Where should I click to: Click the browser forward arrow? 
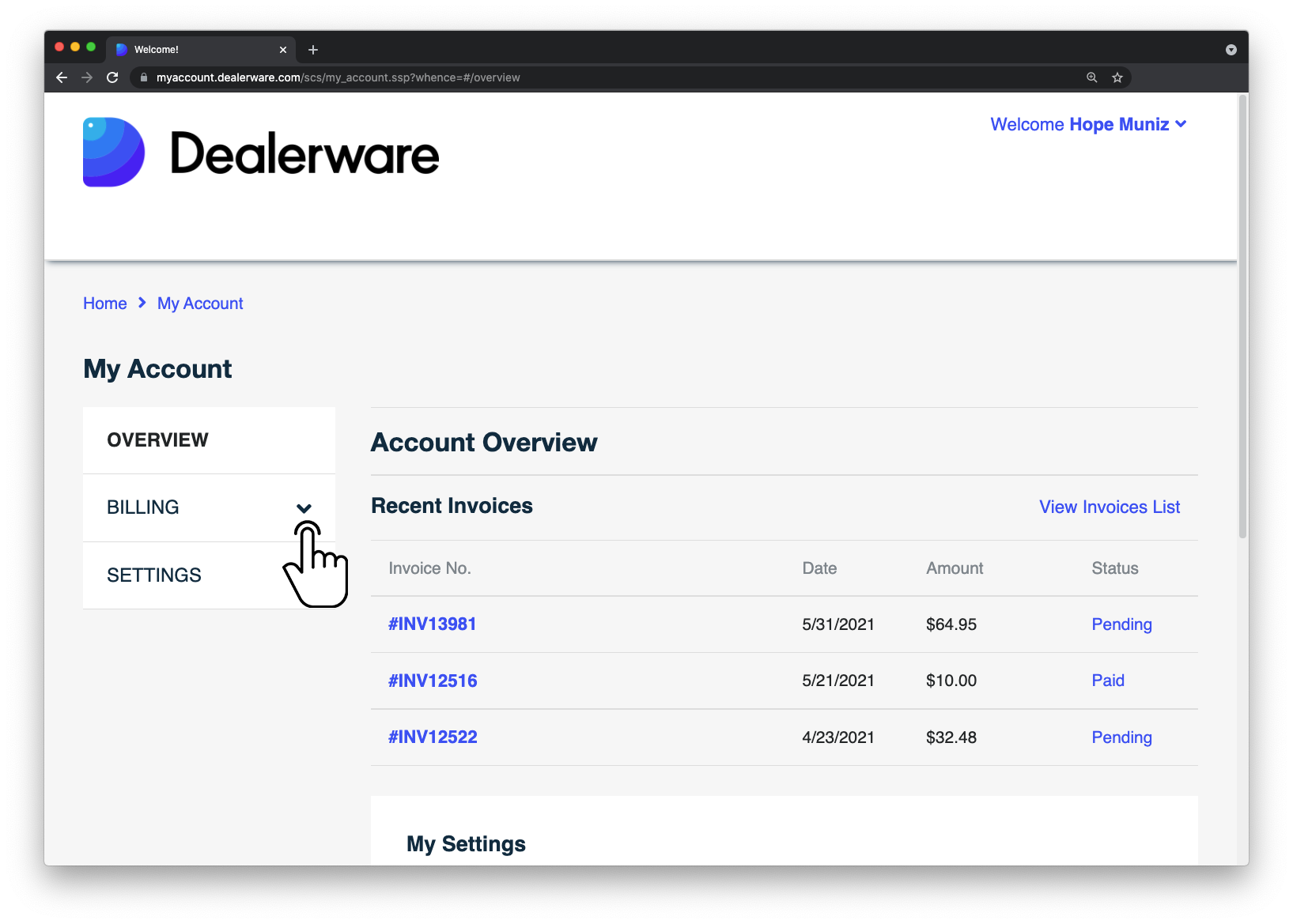point(87,77)
